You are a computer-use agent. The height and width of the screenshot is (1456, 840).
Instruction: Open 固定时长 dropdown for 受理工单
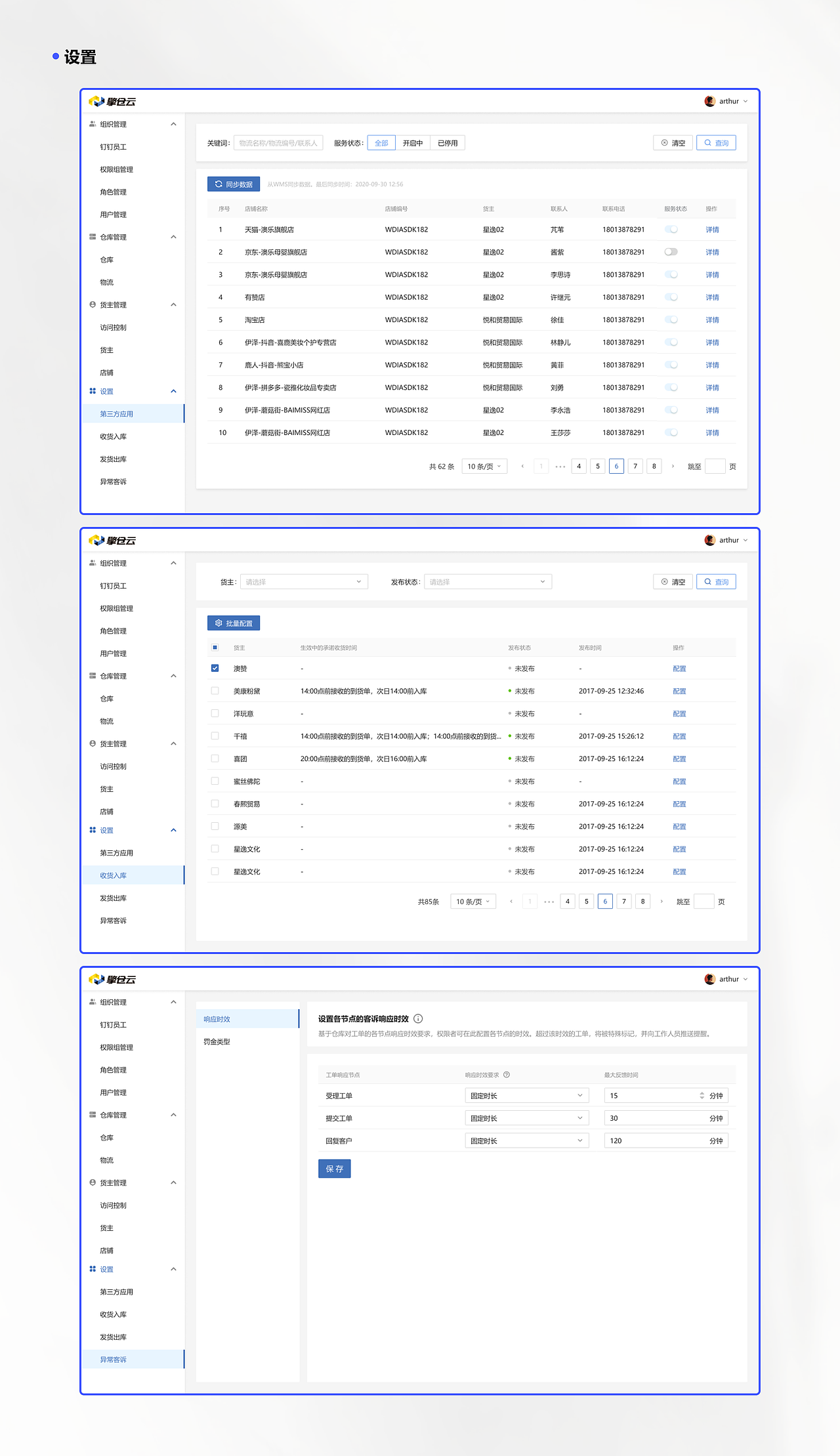[527, 1096]
